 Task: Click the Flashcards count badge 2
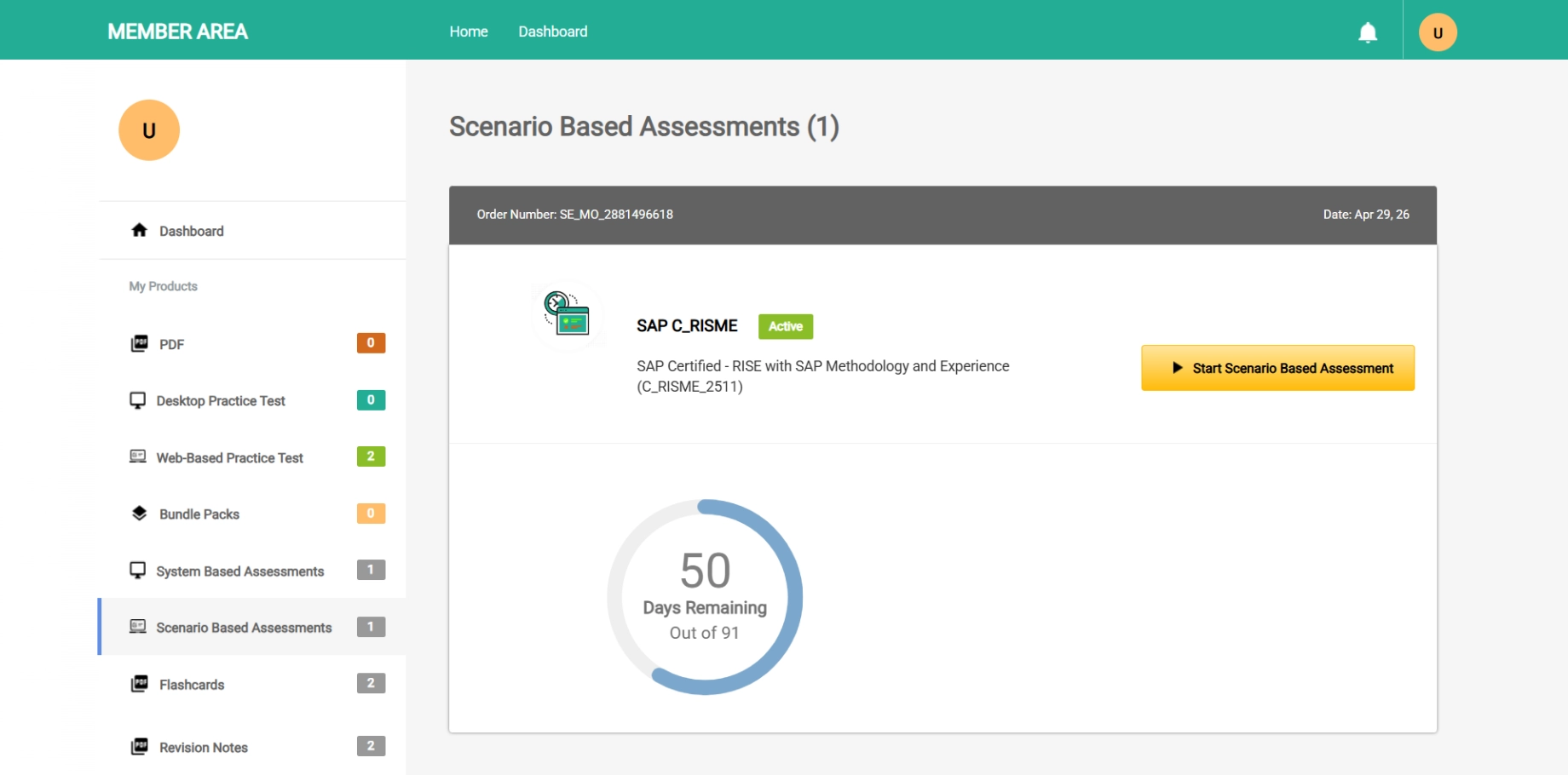371,683
